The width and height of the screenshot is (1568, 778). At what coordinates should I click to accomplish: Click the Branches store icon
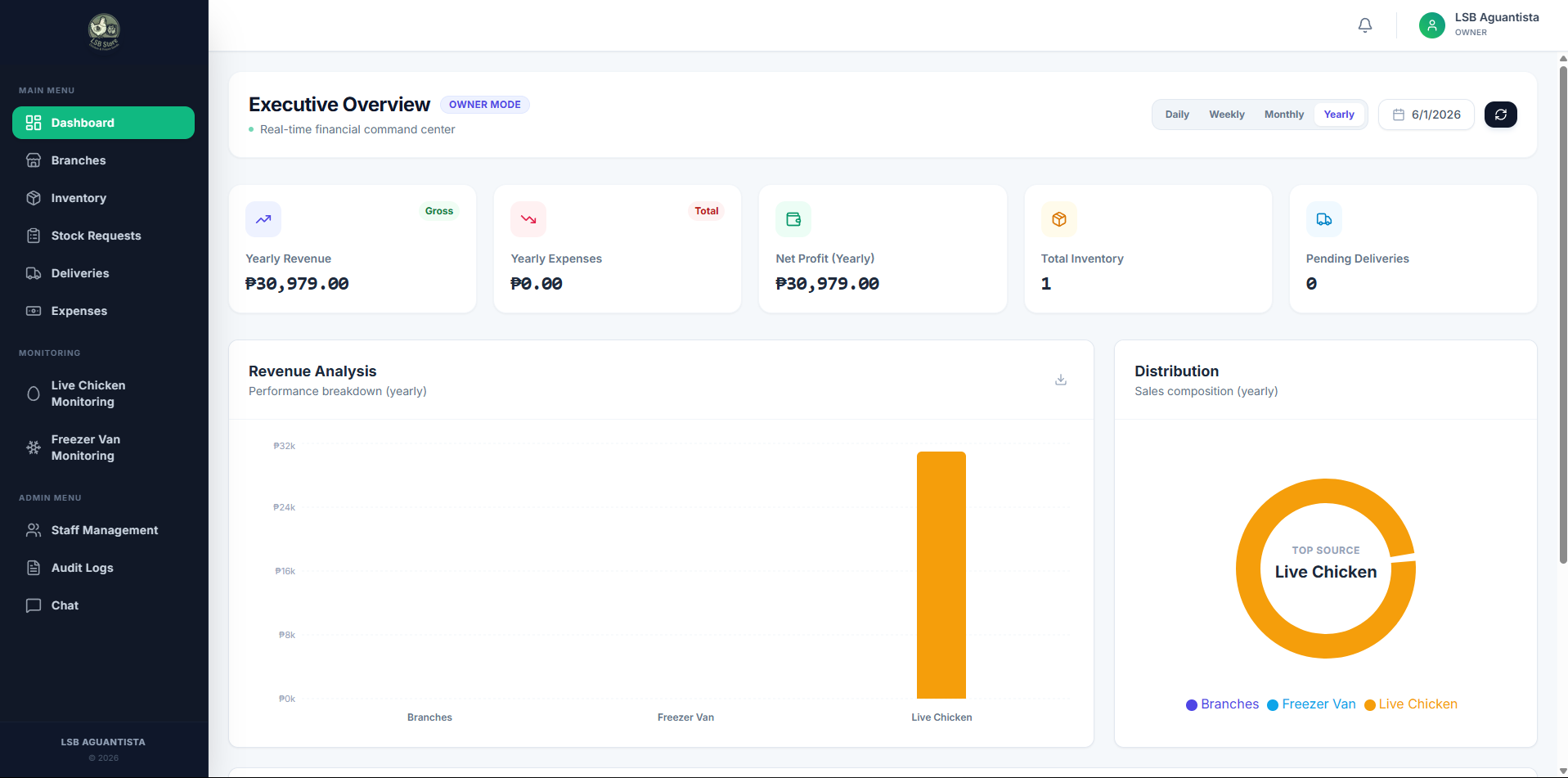(x=34, y=160)
